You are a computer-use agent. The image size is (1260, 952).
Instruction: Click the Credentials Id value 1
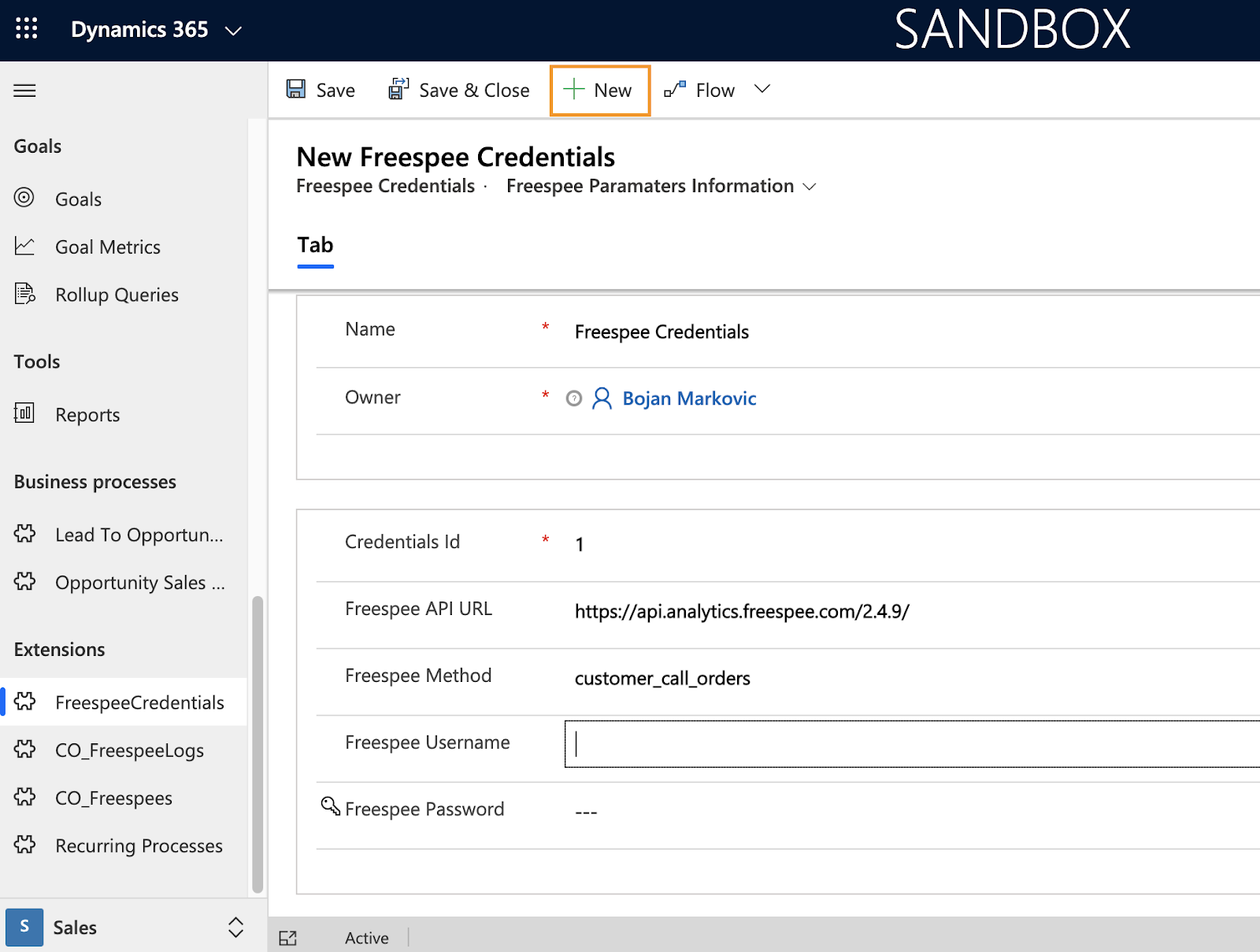[580, 545]
